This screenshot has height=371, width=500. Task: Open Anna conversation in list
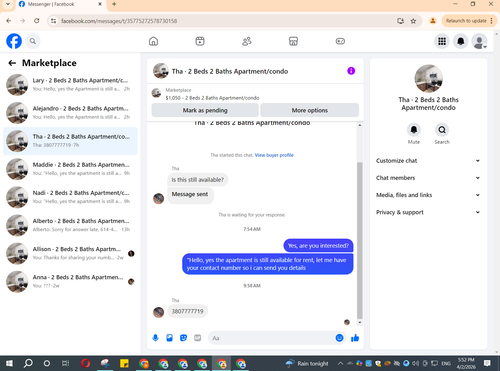click(70, 281)
